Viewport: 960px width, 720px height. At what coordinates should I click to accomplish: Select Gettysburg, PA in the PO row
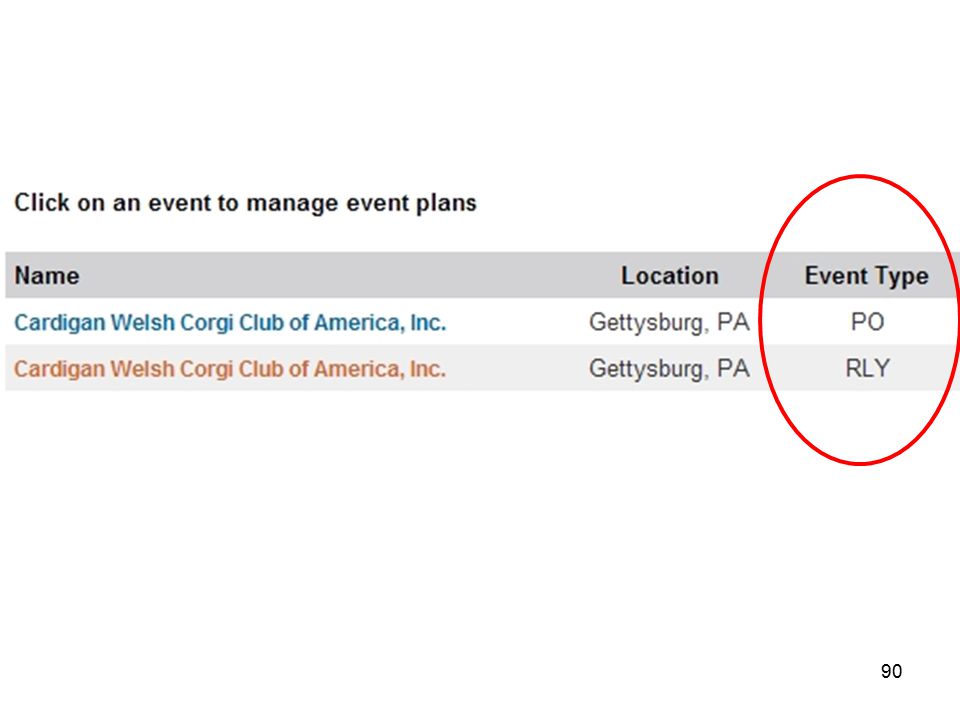click(x=669, y=323)
